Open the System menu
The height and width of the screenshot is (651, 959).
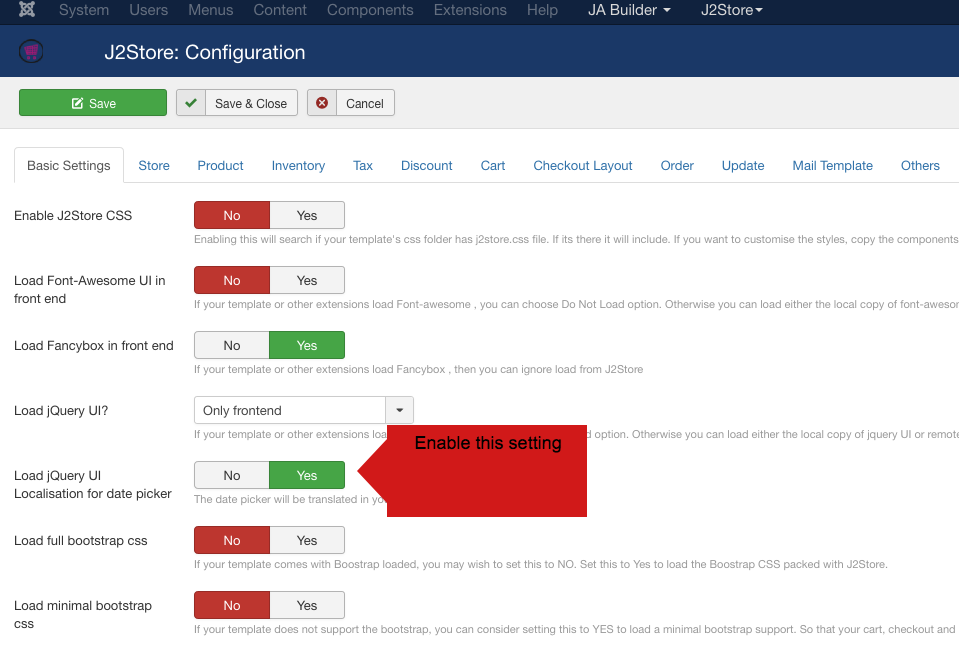click(x=84, y=10)
